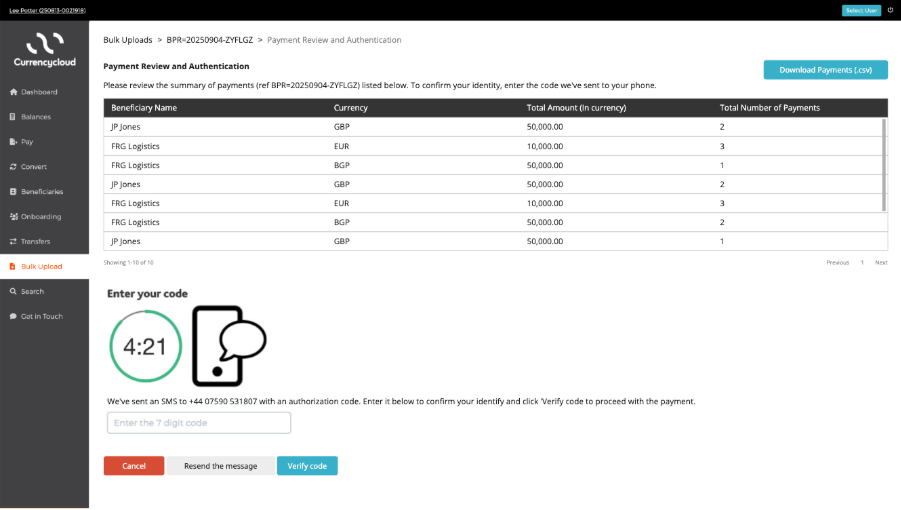Viewport: 901px width, 510px height.
Task: Click the Search magnifier icon
Action: click(13, 292)
